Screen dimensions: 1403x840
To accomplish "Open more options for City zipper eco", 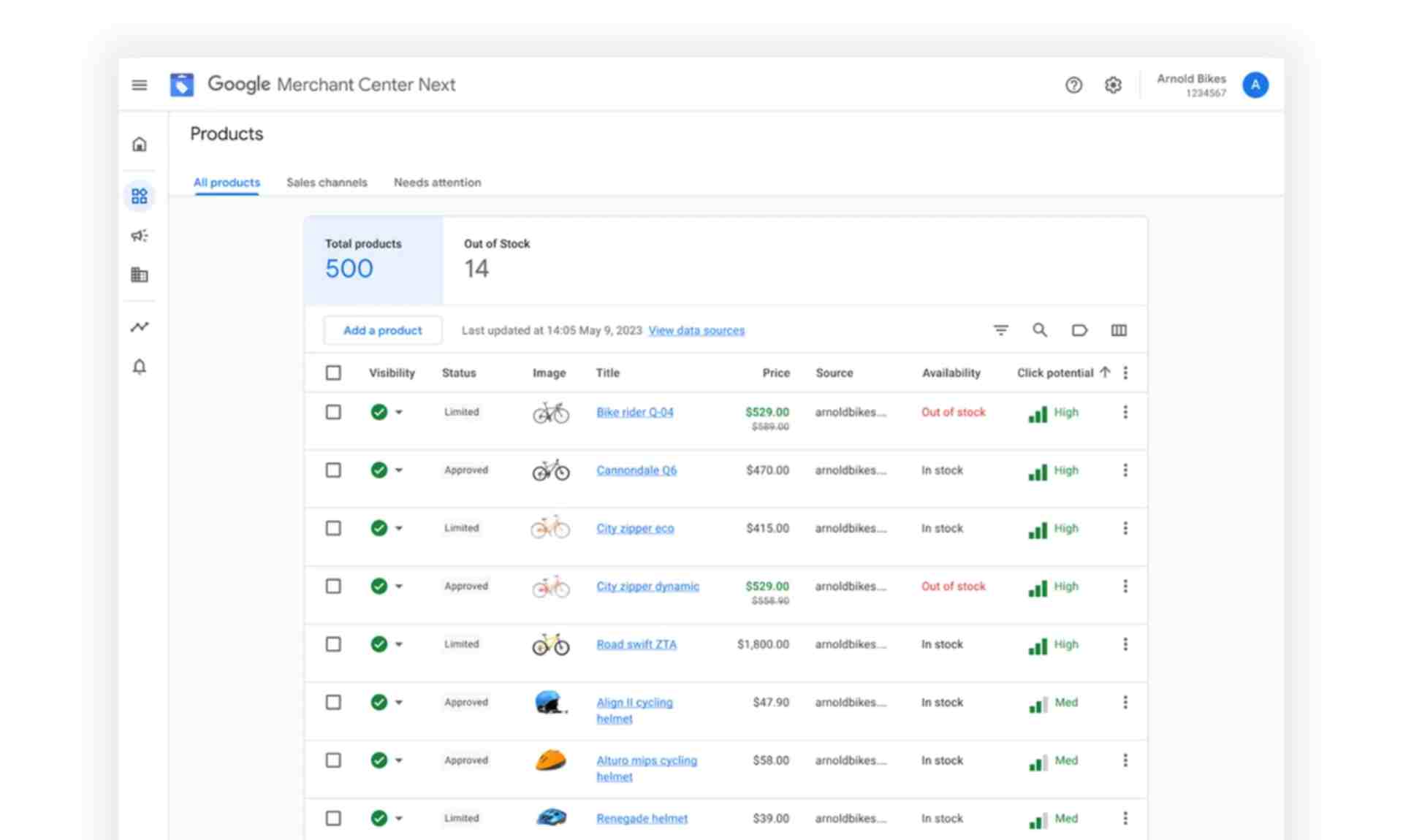I will (x=1125, y=527).
